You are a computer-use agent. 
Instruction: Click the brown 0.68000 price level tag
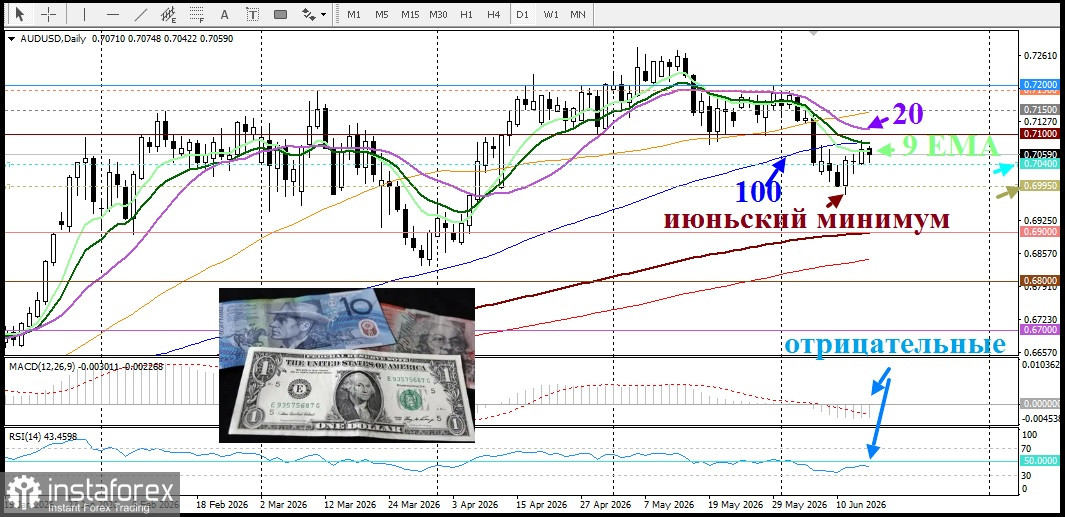1039,280
